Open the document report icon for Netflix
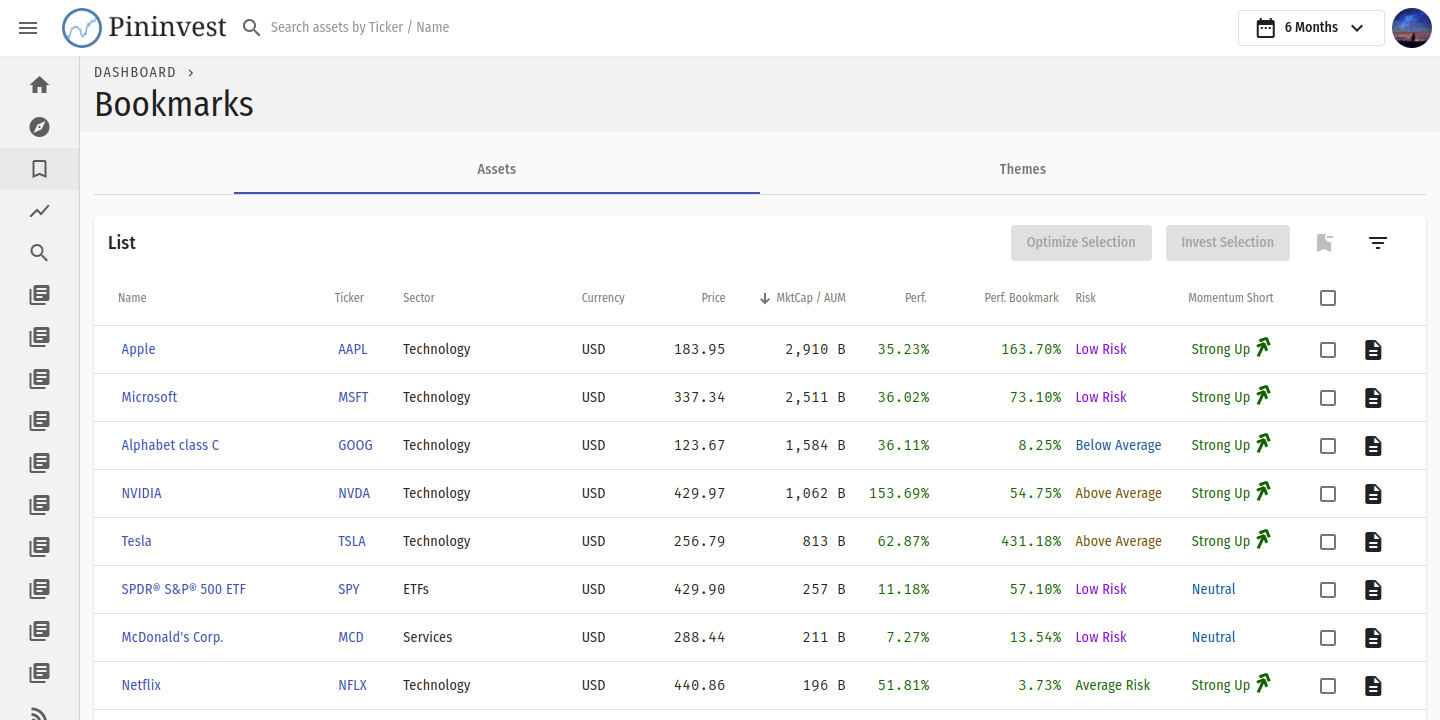1440x720 pixels. [x=1373, y=686]
